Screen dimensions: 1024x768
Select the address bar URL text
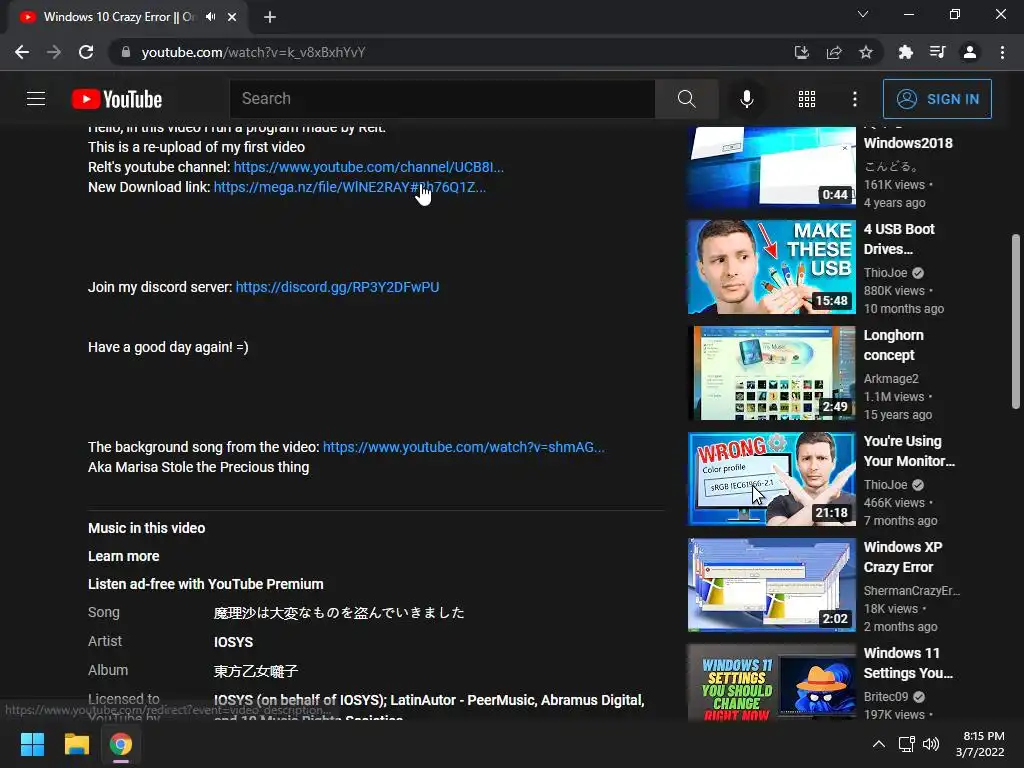point(253,52)
